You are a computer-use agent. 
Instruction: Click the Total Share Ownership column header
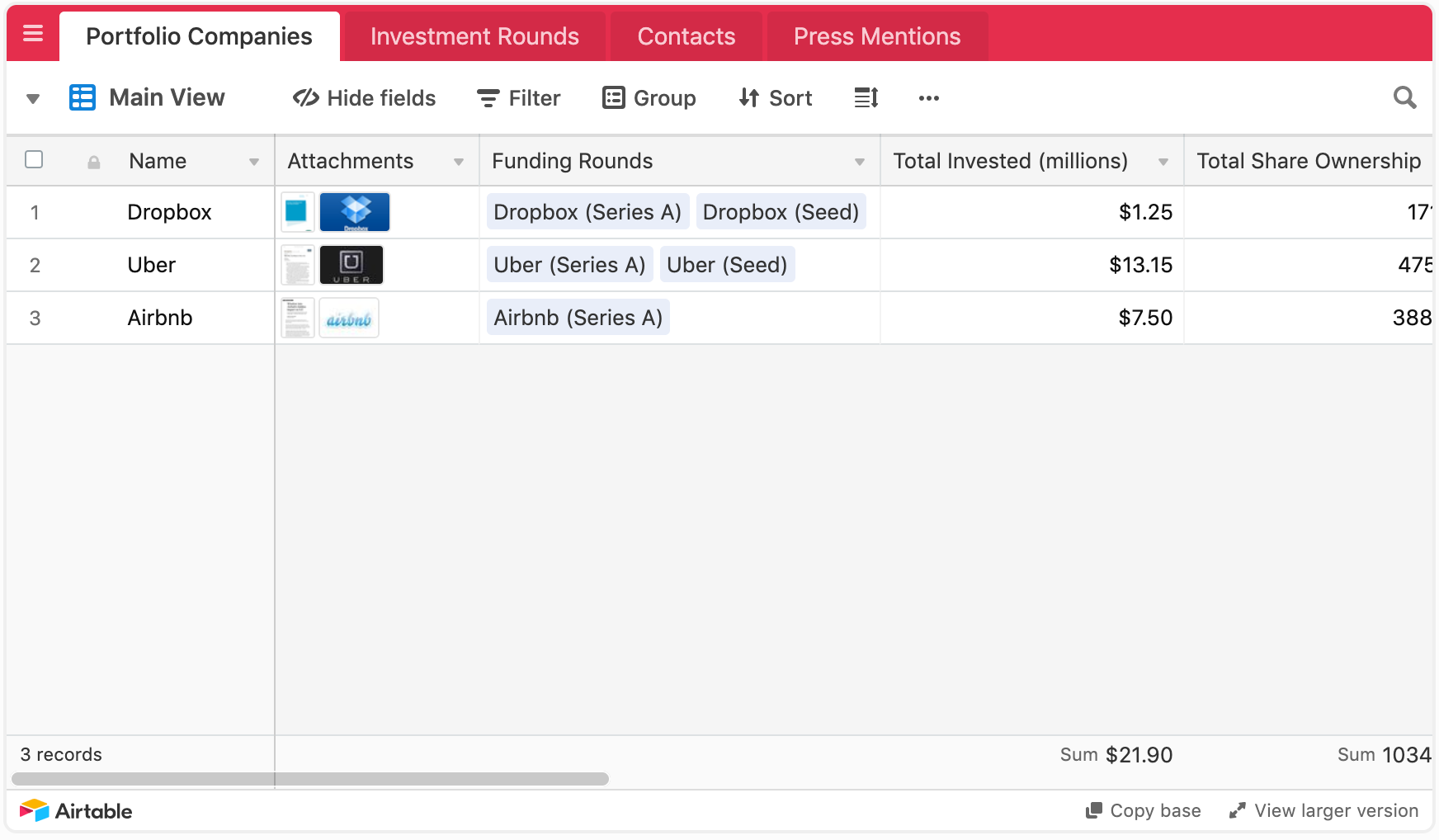tap(1309, 161)
